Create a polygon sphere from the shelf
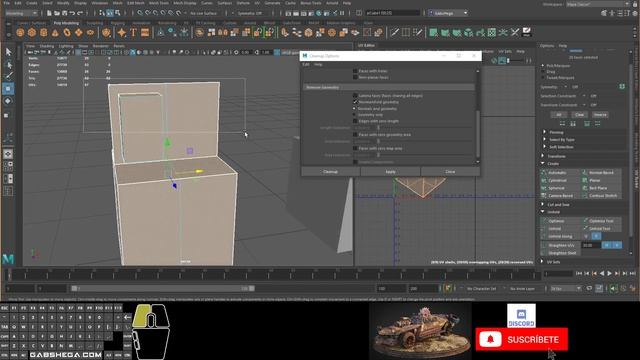Image resolution: width=640 pixels, height=360 pixels. click(20, 33)
